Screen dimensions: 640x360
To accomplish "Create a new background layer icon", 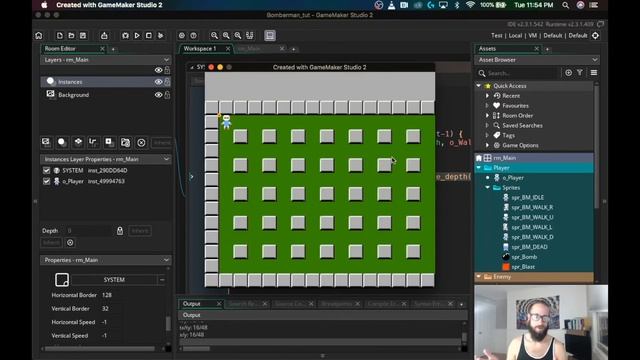I will coord(46,142).
